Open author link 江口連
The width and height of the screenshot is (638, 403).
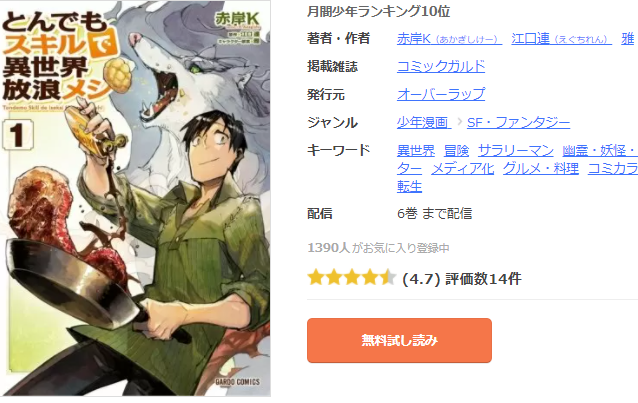point(562,39)
